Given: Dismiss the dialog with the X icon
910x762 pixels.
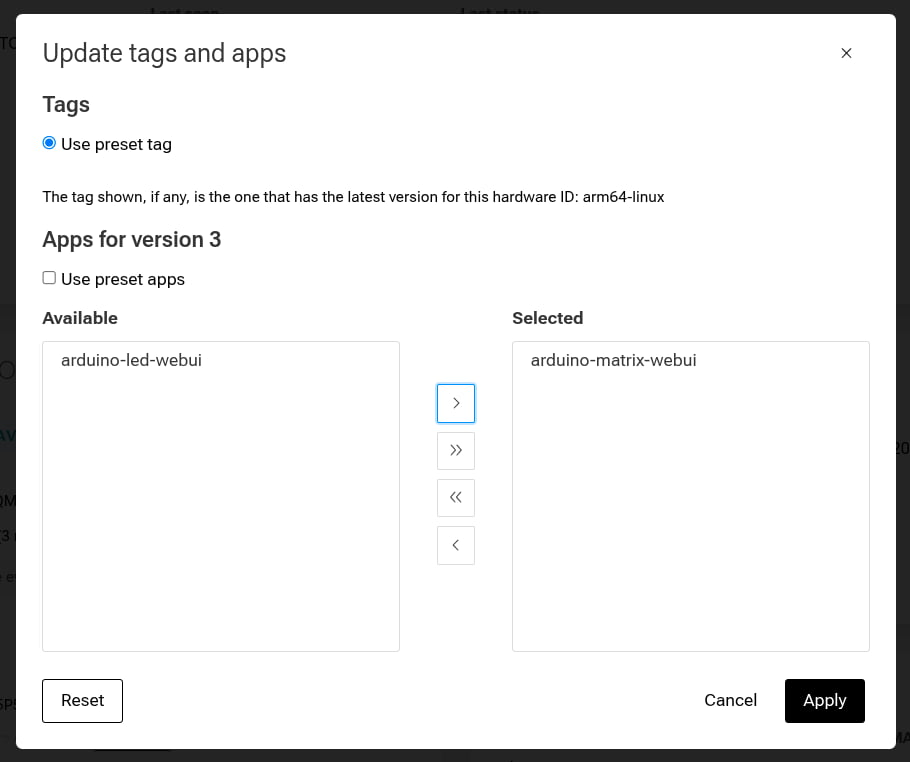Looking at the screenshot, I should [846, 53].
